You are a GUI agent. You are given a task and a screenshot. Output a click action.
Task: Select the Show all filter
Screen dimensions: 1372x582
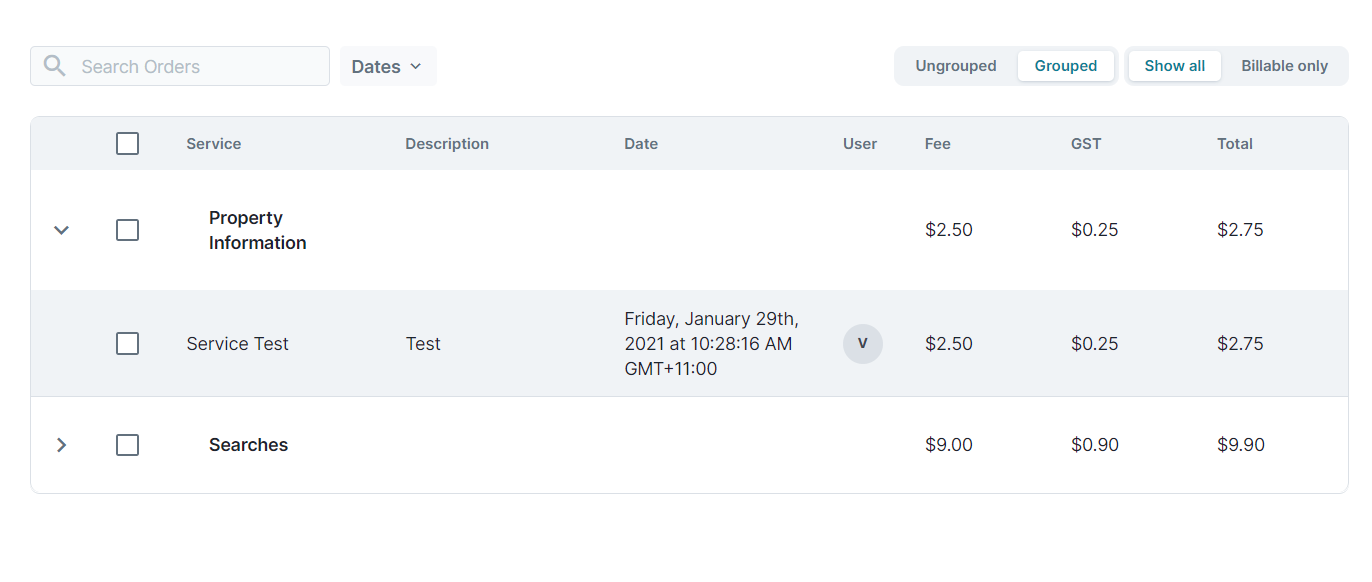point(1175,66)
